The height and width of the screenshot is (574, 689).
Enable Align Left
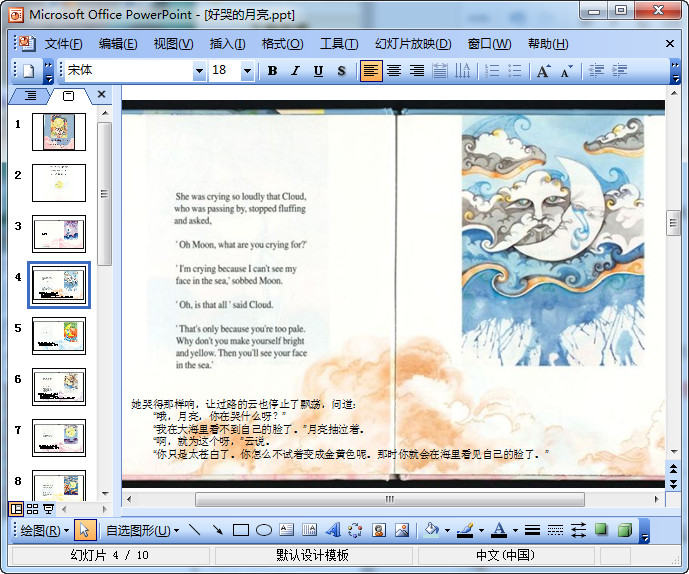coord(371,71)
